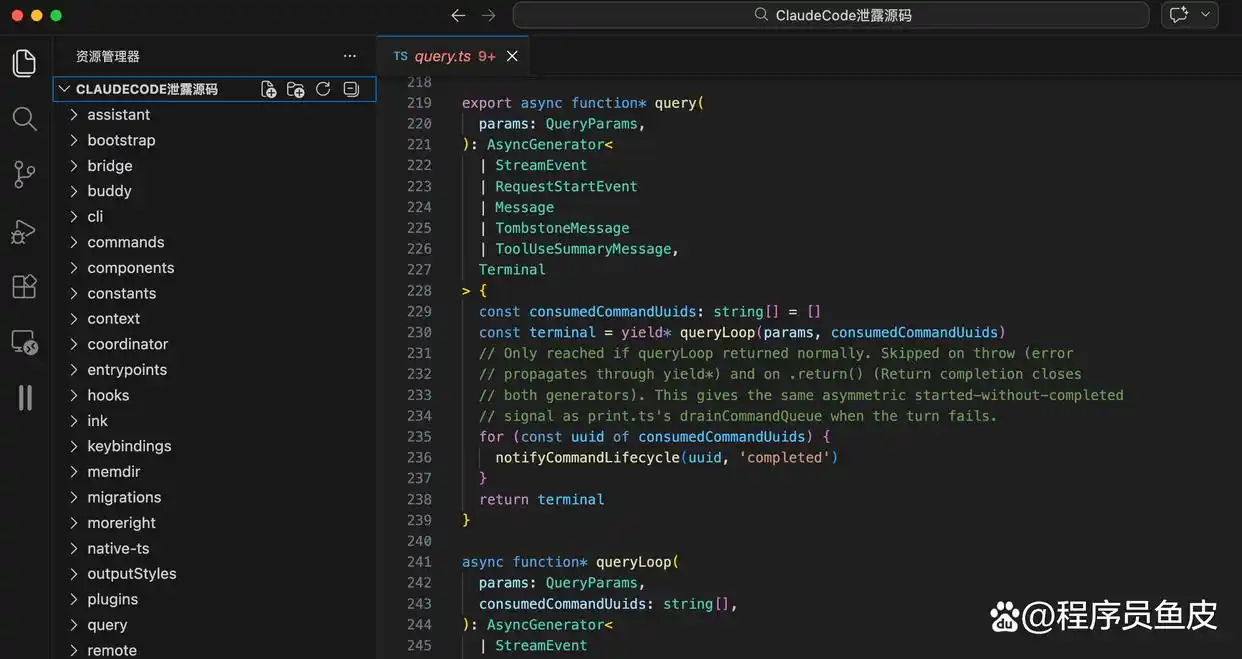Click line number 228 in gutter
This screenshot has width=1242, height=659.
point(419,291)
